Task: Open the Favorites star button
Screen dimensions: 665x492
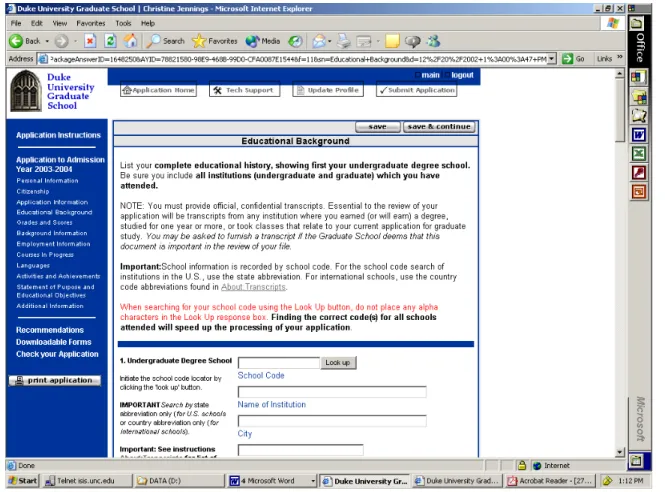Action: point(215,41)
